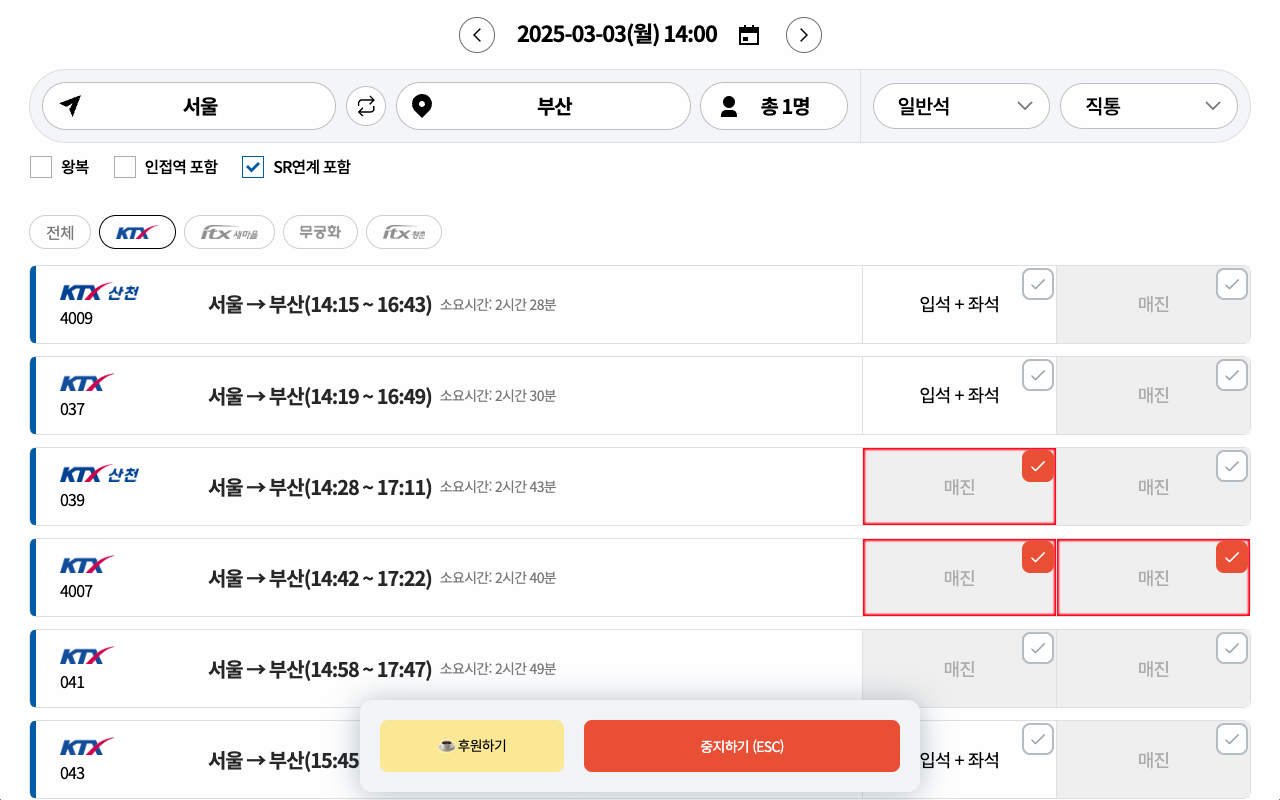Image resolution: width=1280 pixels, height=800 pixels.
Task: Uncheck the SR연계 포함 checkbox
Action: click(x=253, y=167)
